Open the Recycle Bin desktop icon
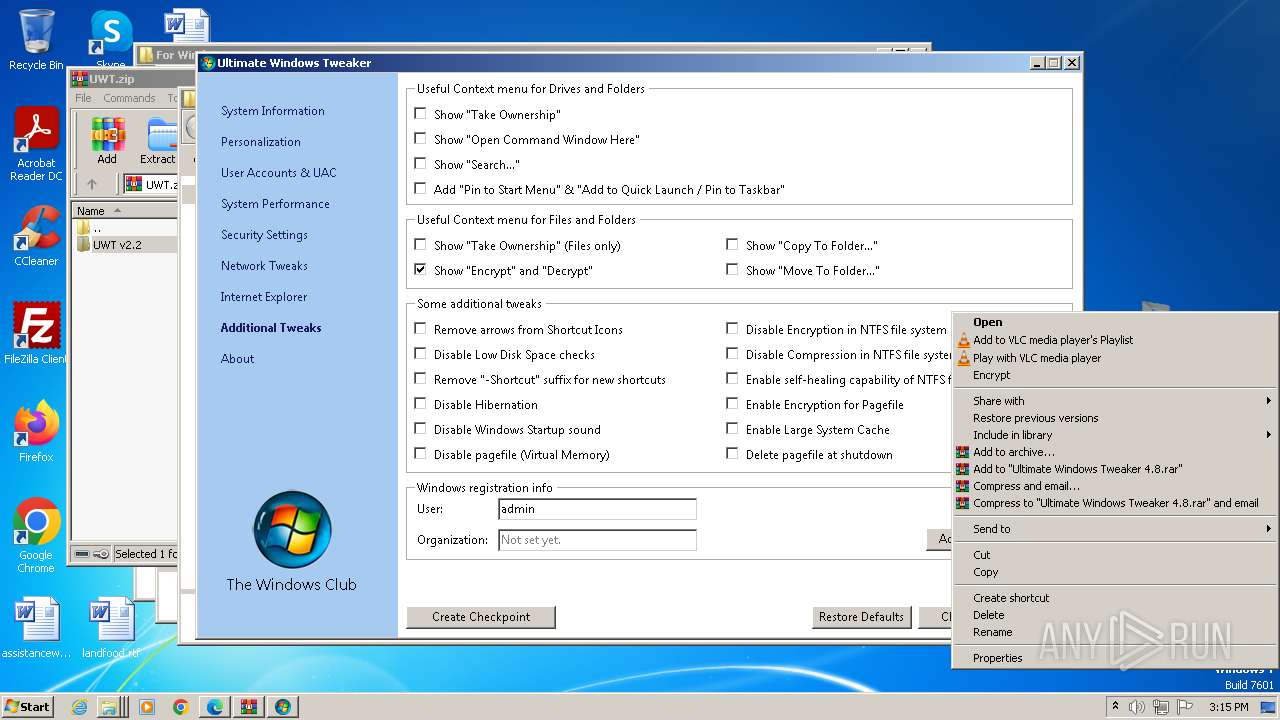The image size is (1280, 720). pyautogui.click(x=36, y=40)
